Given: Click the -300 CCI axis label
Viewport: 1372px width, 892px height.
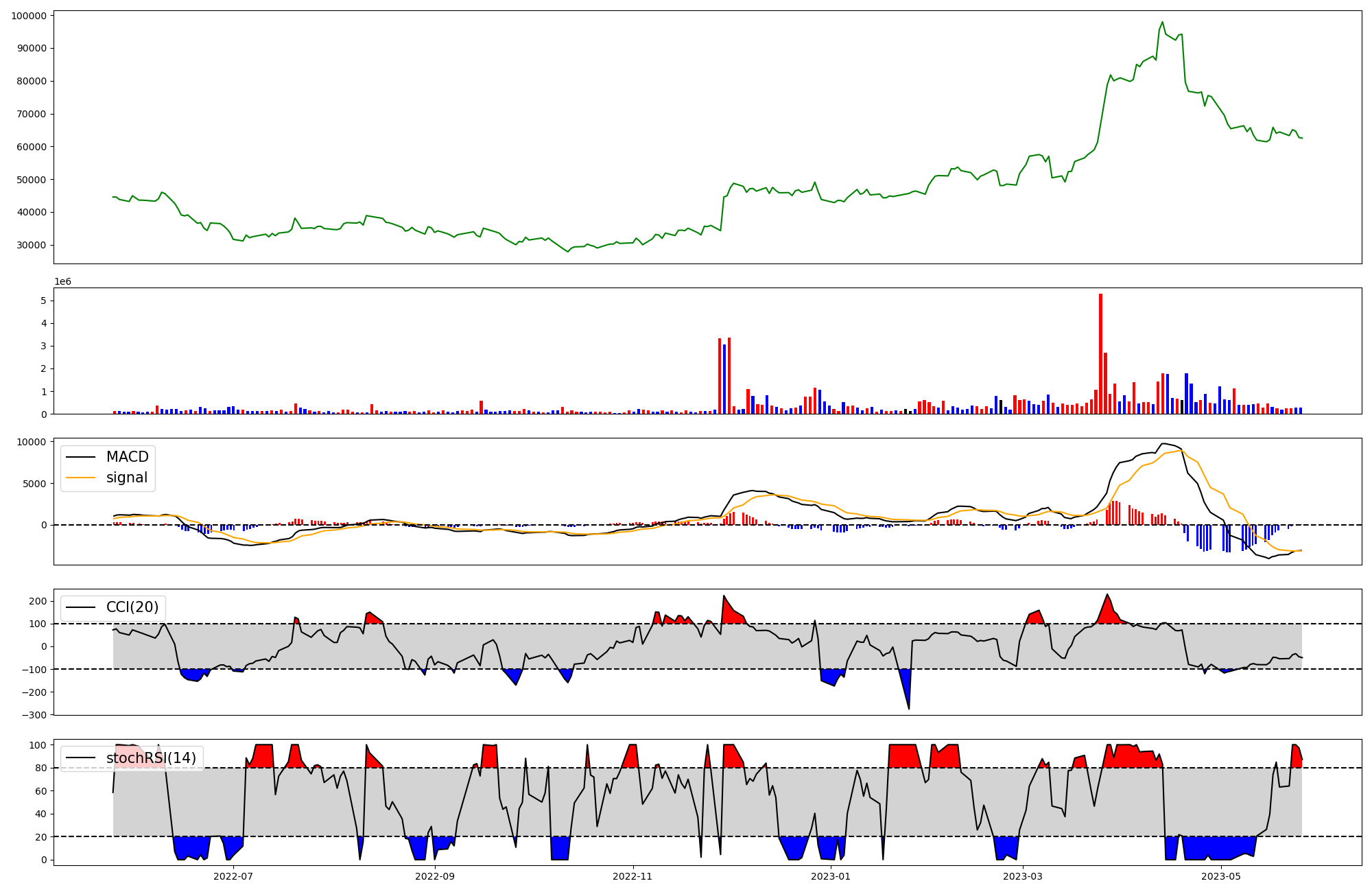Looking at the screenshot, I should coord(33,714).
